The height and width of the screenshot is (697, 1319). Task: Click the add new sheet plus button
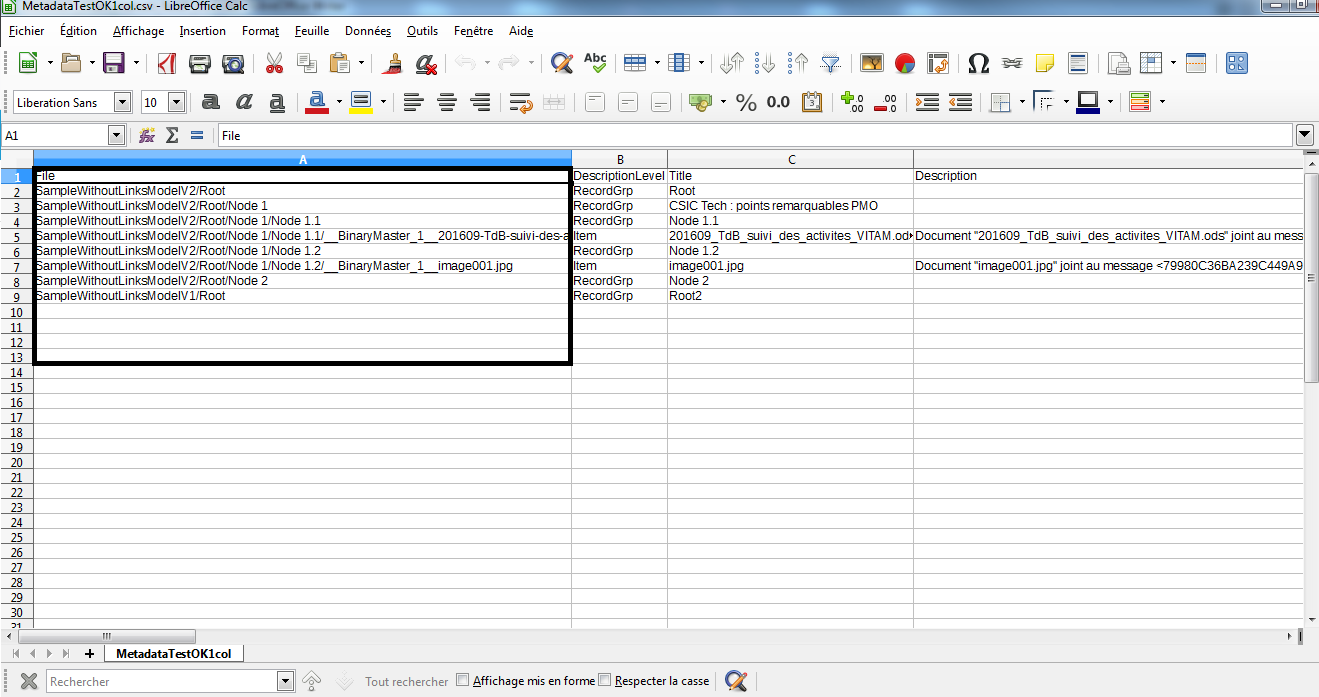(x=89, y=653)
